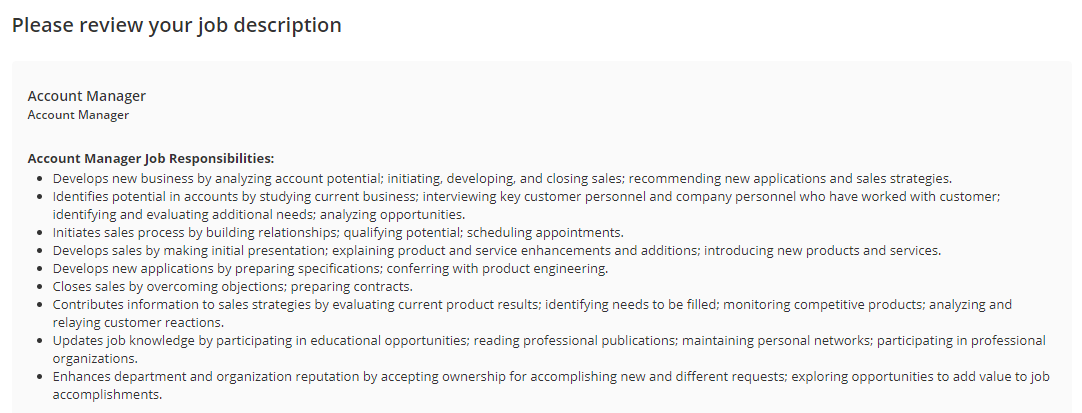The width and height of the screenshot is (1082, 413).
Task: Select the 'Develops sales by making initial presentation' line
Action: click(x=497, y=250)
